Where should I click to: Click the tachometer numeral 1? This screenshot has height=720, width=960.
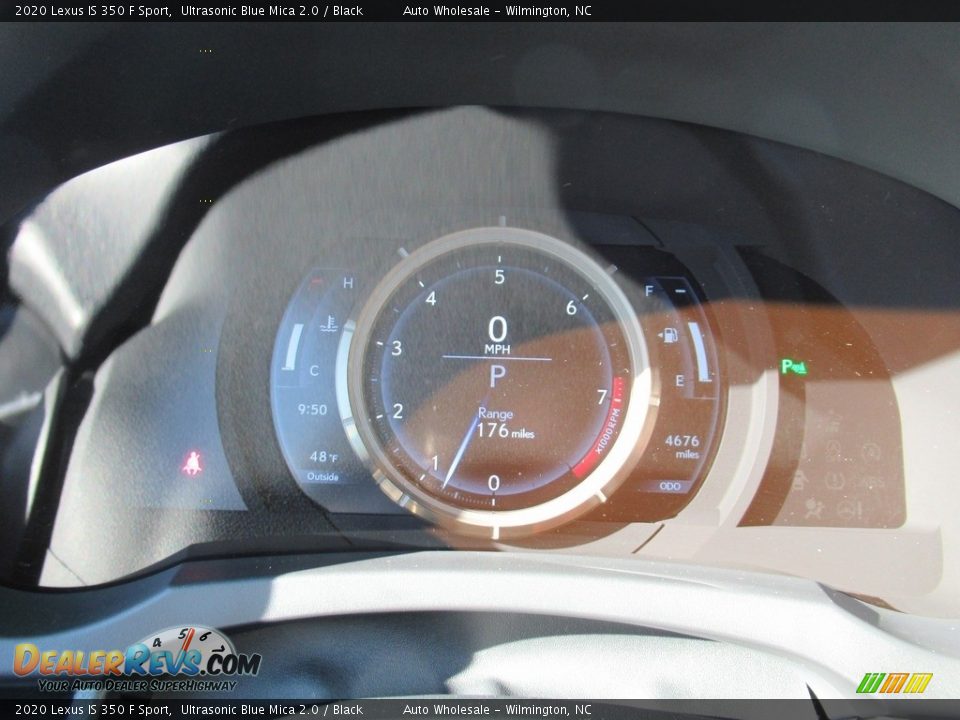coord(435,463)
